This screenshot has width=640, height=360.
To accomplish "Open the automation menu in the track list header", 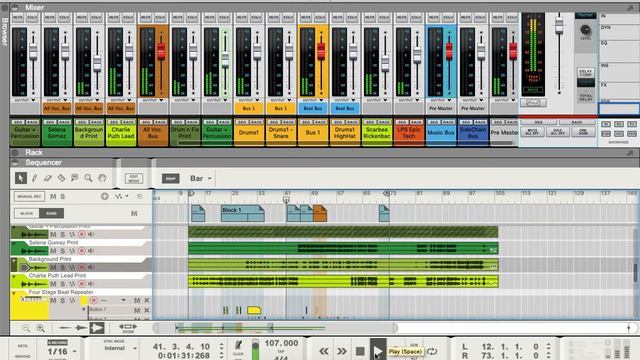I will pyautogui.click(x=121, y=196).
